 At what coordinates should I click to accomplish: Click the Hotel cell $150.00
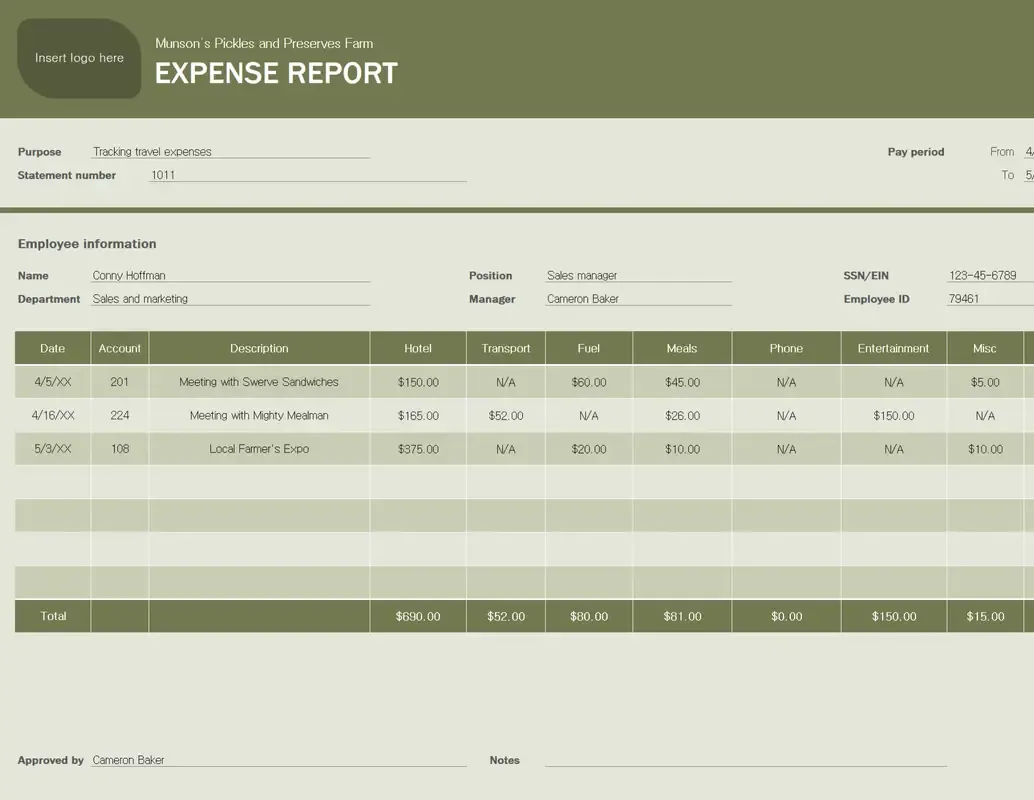click(418, 382)
